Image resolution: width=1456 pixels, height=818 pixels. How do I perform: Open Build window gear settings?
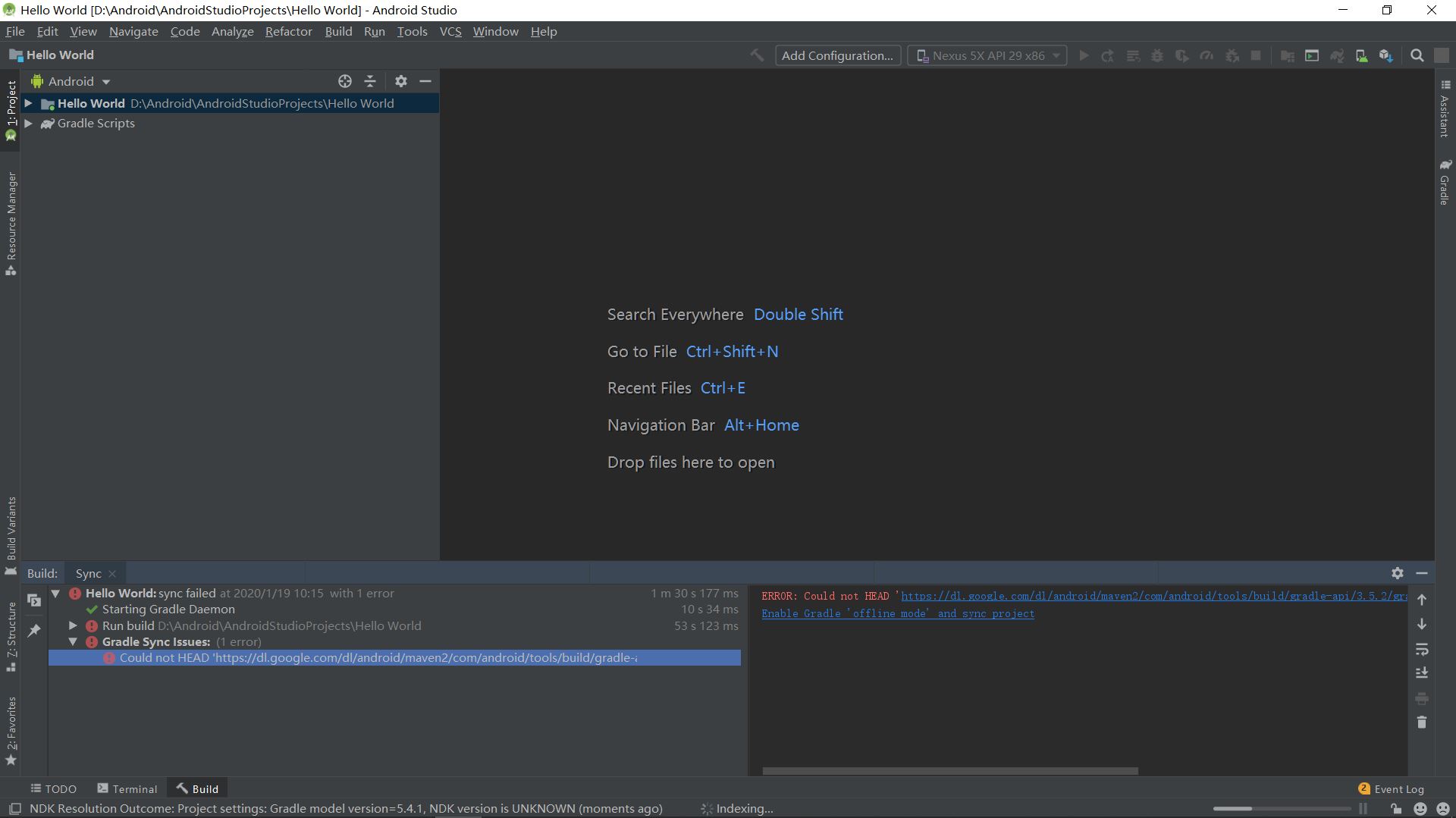(1398, 573)
